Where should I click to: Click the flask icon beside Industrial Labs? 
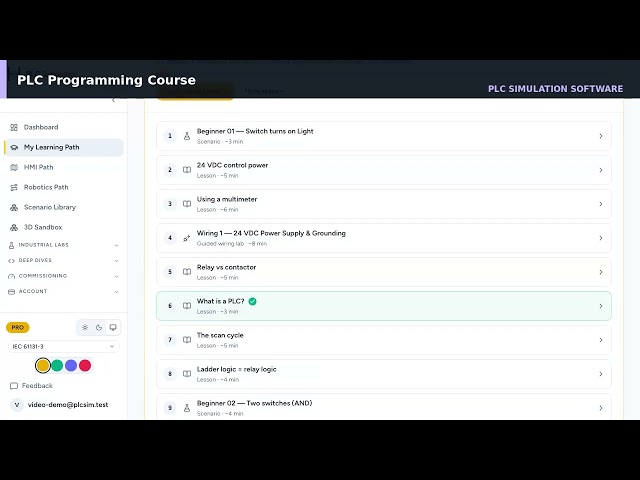tap(11, 245)
